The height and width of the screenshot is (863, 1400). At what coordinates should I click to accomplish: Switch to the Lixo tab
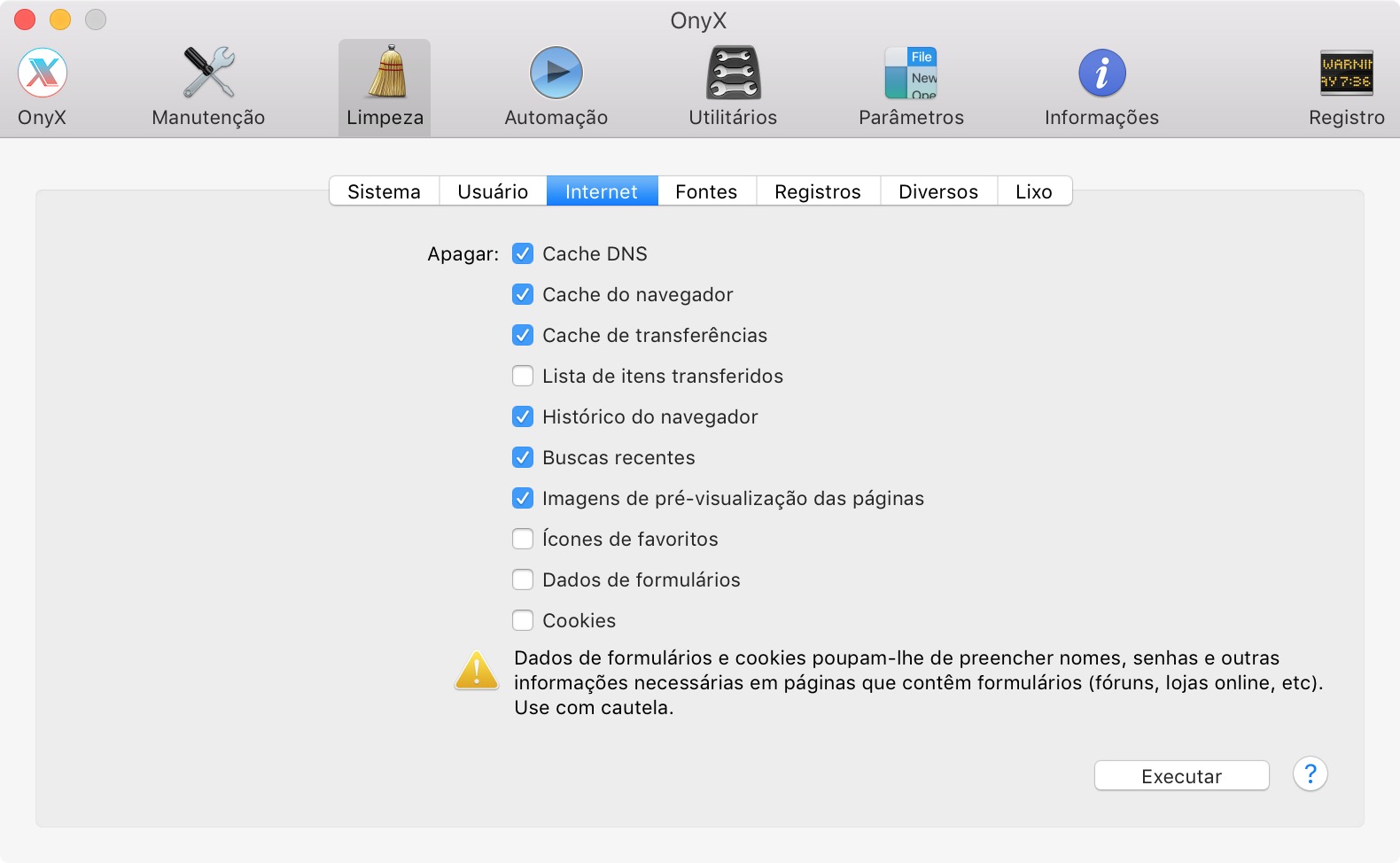pyautogui.click(x=1034, y=191)
